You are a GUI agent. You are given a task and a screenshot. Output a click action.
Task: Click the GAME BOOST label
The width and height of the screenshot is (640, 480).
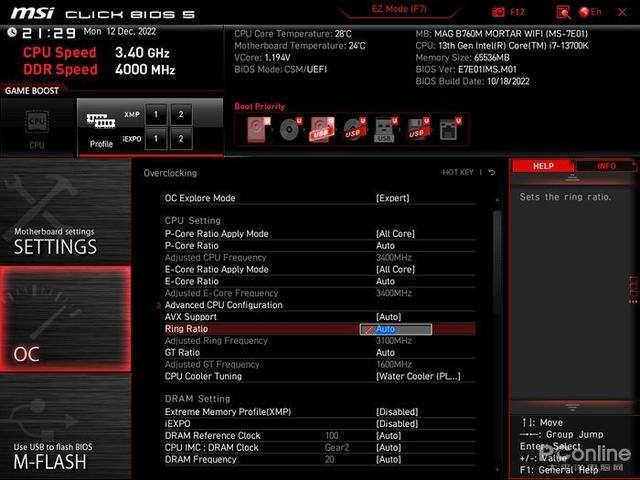point(32,91)
